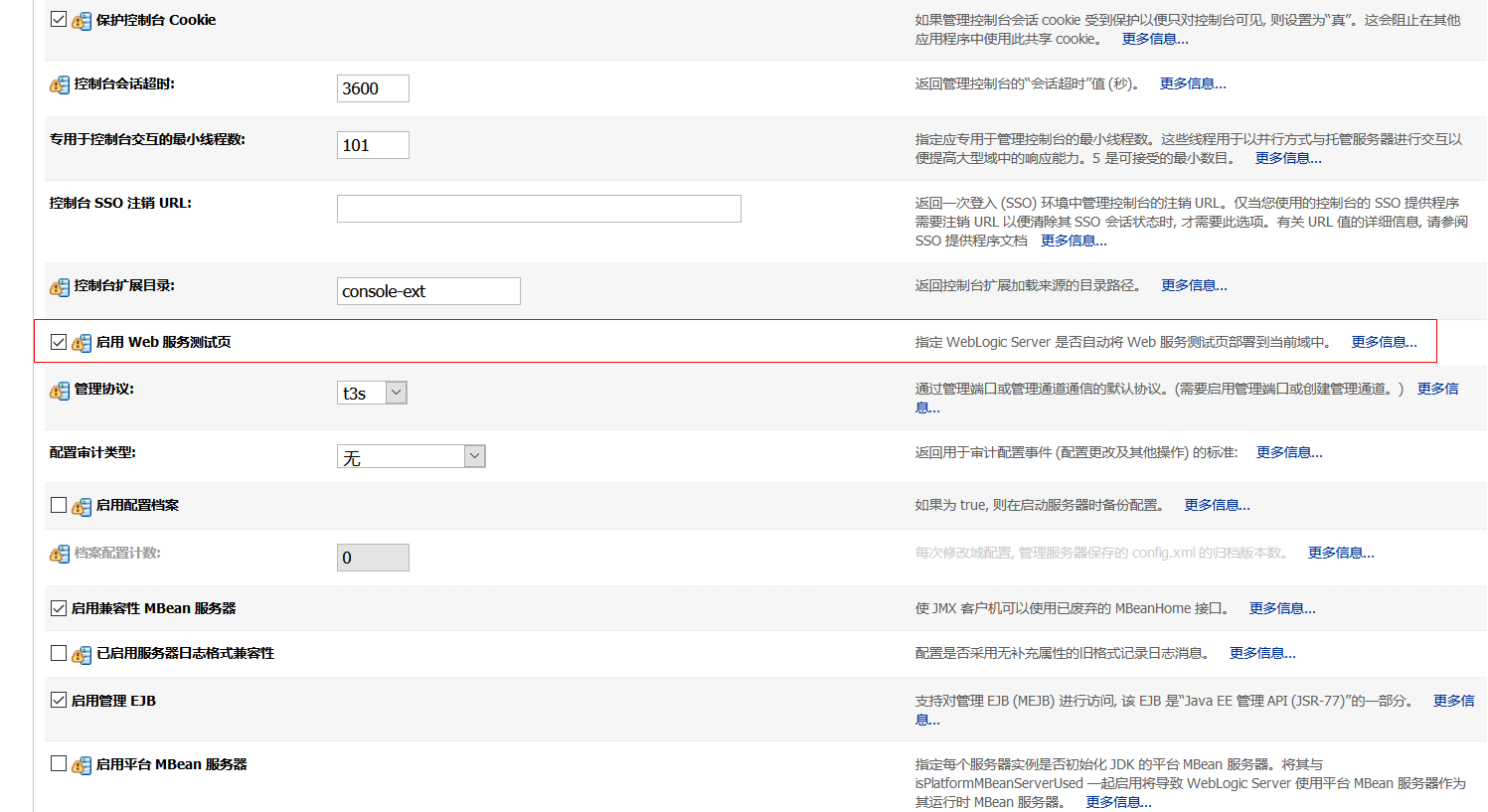Click the 控制台会话超时 field showing 3600

(373, 88)
